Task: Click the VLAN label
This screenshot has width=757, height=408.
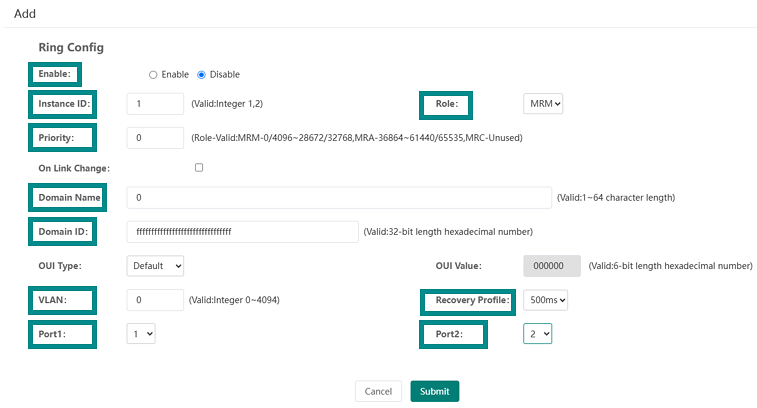Action: coord(53,300)
